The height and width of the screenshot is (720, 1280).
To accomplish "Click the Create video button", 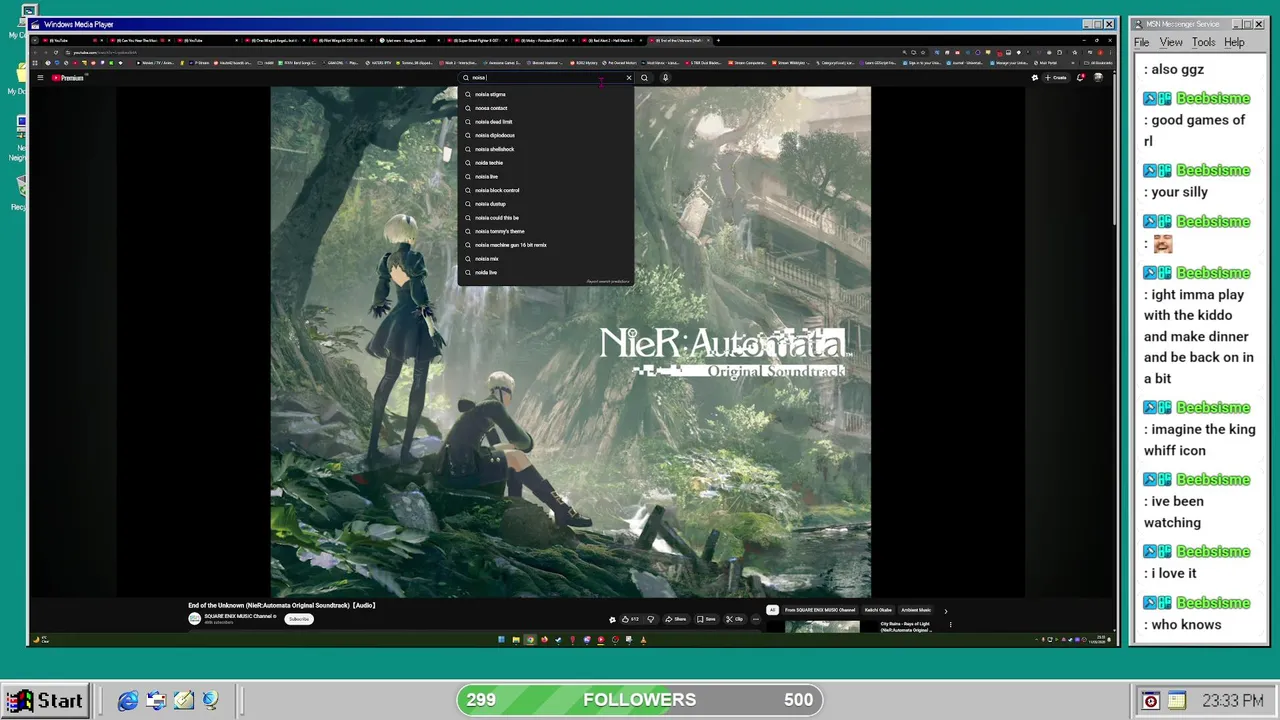I will [1056, 77].
